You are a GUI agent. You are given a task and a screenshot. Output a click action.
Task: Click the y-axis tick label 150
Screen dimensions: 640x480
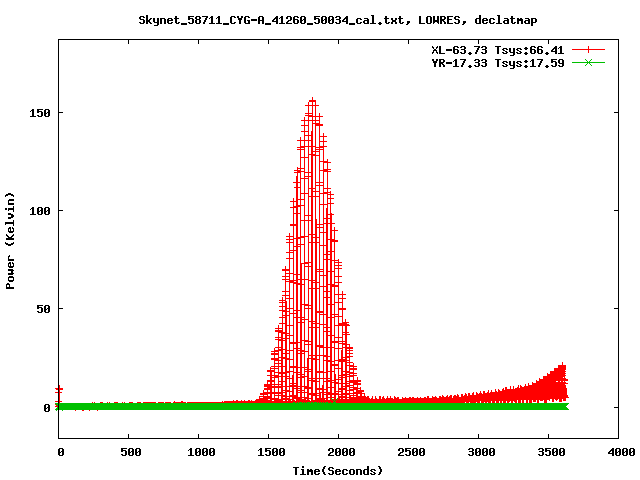(40, 113)
